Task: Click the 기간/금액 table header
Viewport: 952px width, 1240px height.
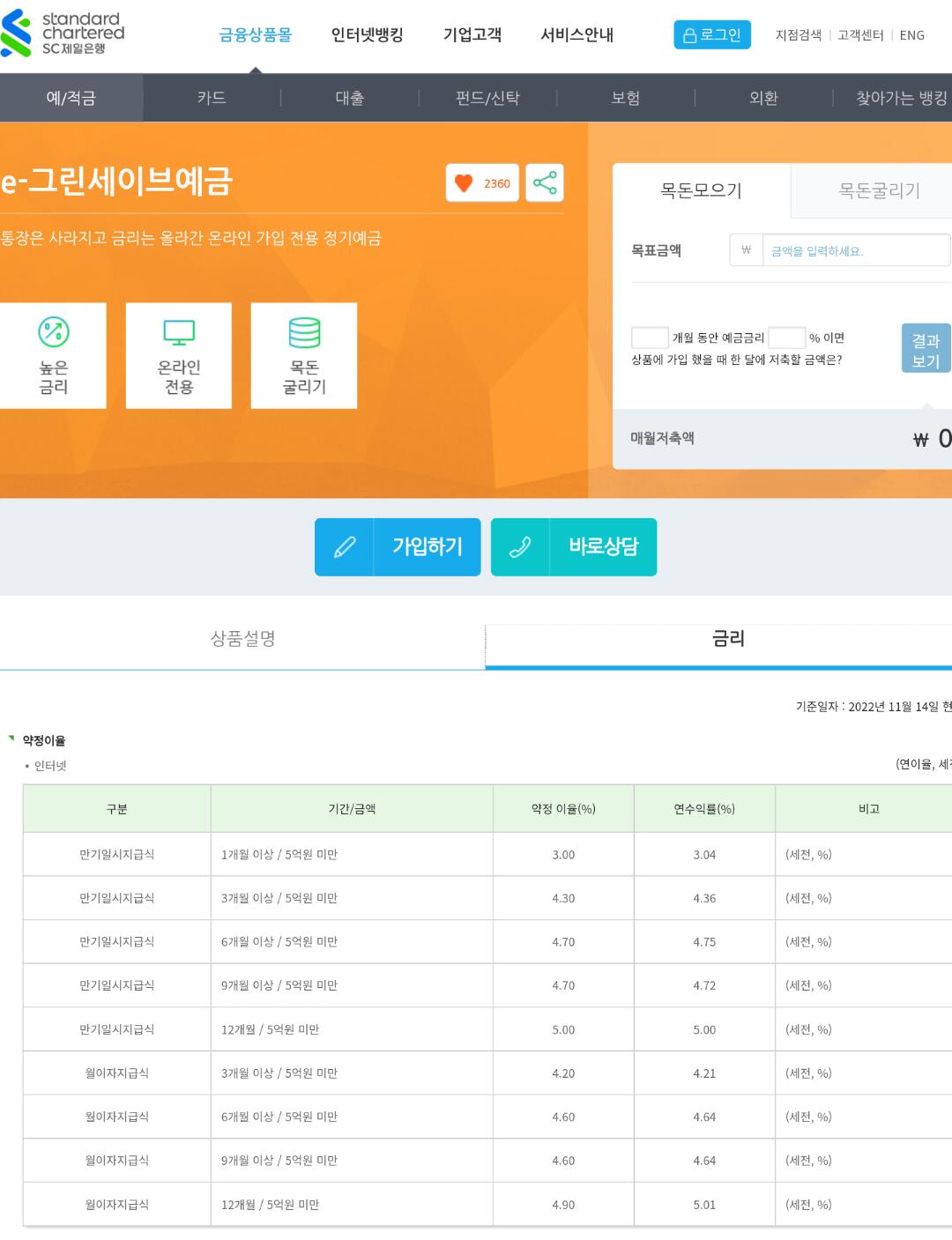Action: (352, 809)
